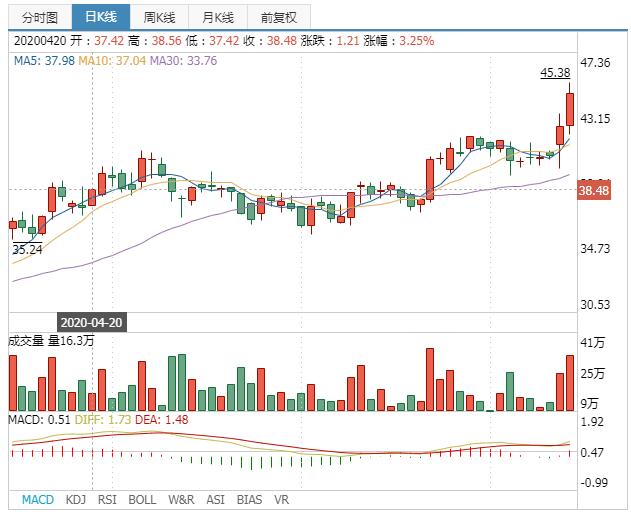
Task: Click the 47.36 axis price label
Action: (x=595, y=62)
